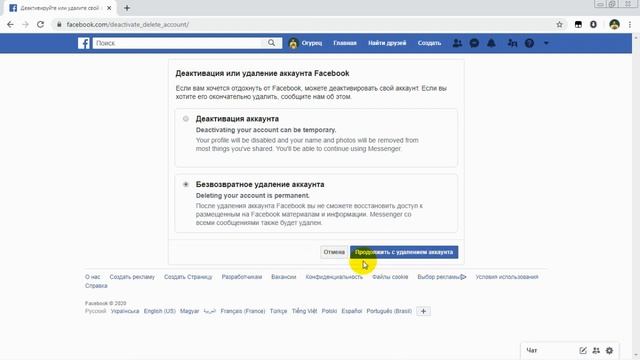
Task: Click the browser back arrow
Action: (10, 24)
